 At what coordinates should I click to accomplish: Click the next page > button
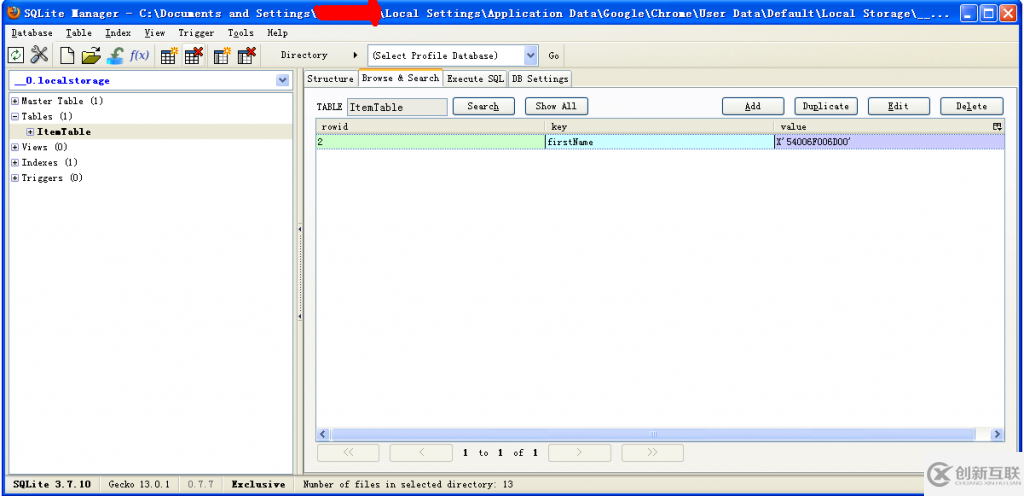[x=579, y=453]
